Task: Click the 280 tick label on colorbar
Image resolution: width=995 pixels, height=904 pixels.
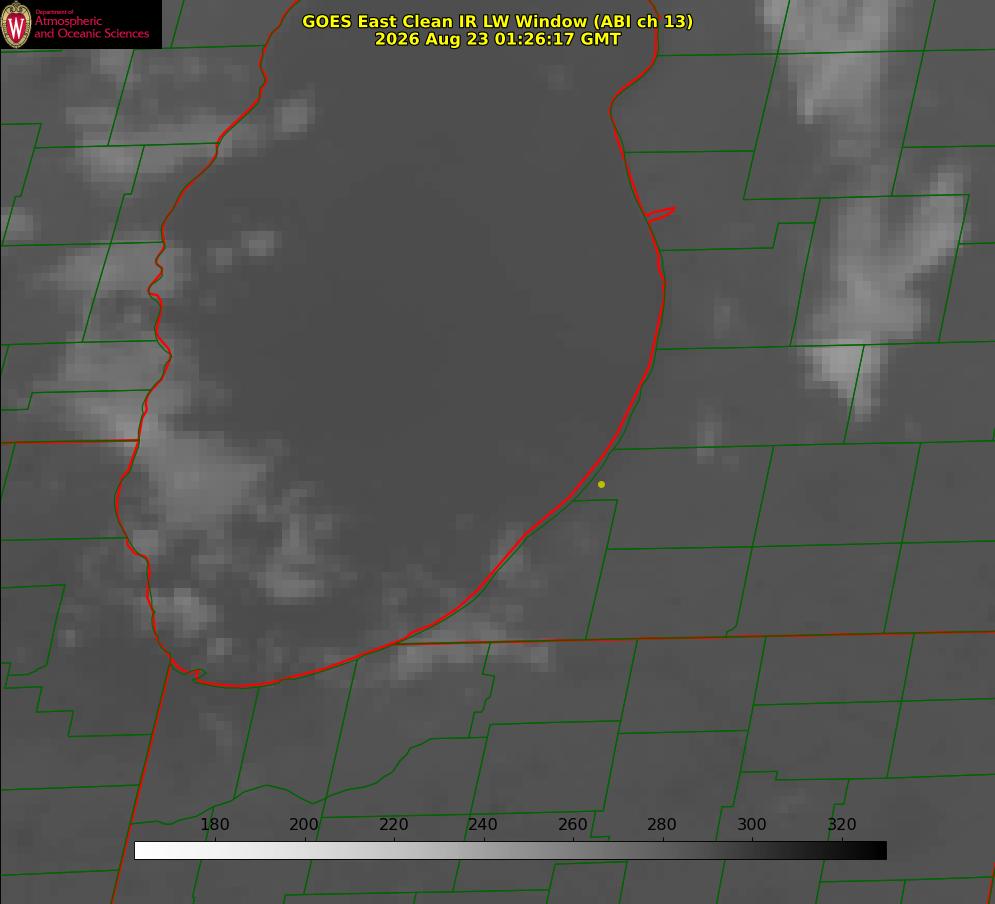Action: (662, 824)
